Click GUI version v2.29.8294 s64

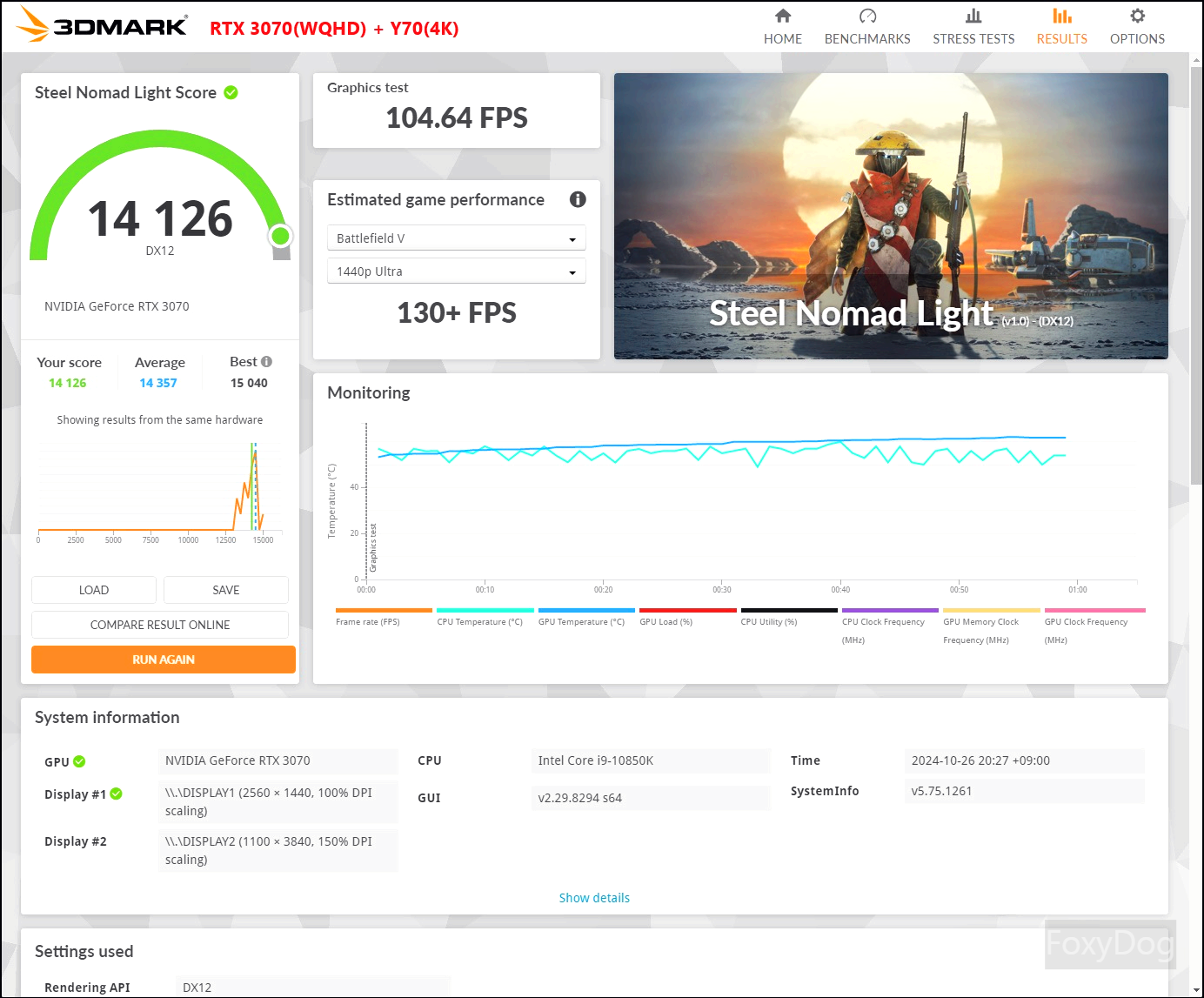(x=651, y=798)
